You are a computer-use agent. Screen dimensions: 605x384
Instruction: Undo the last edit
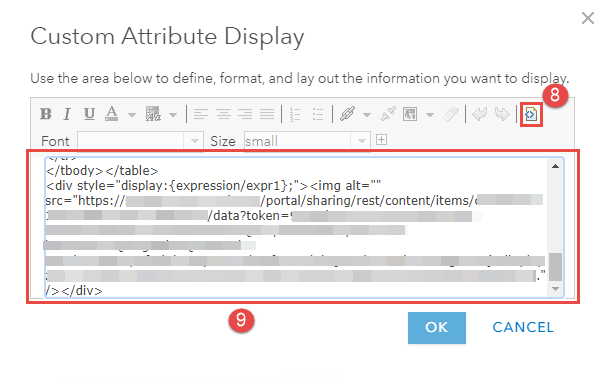click(479, 114)
